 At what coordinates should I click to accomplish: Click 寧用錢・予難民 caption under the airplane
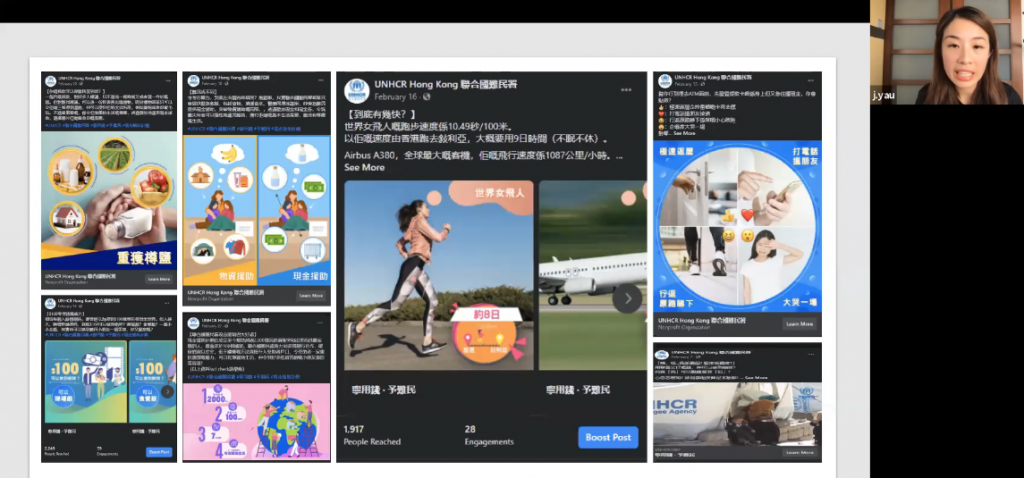click(x=578, y=390)
